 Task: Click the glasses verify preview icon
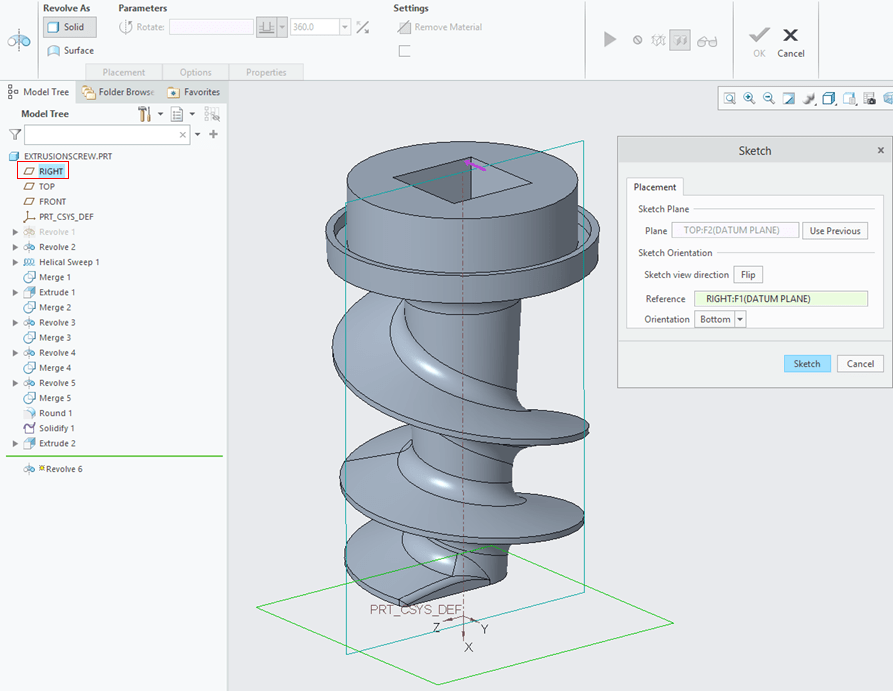(707, 41)
